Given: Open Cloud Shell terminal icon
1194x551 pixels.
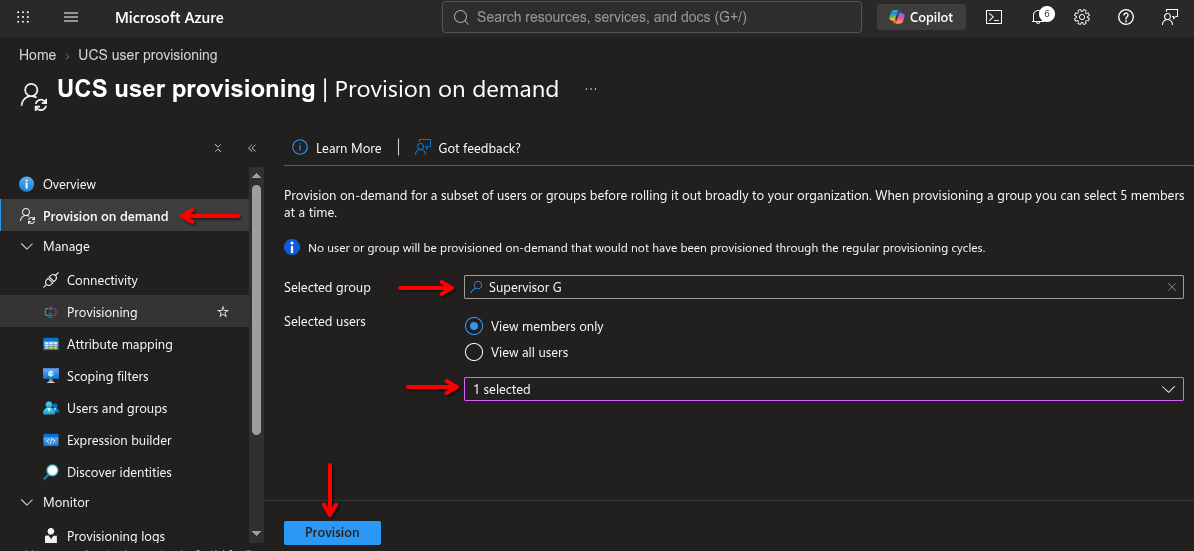Looking at the screenshot, I should click(994, 17).
